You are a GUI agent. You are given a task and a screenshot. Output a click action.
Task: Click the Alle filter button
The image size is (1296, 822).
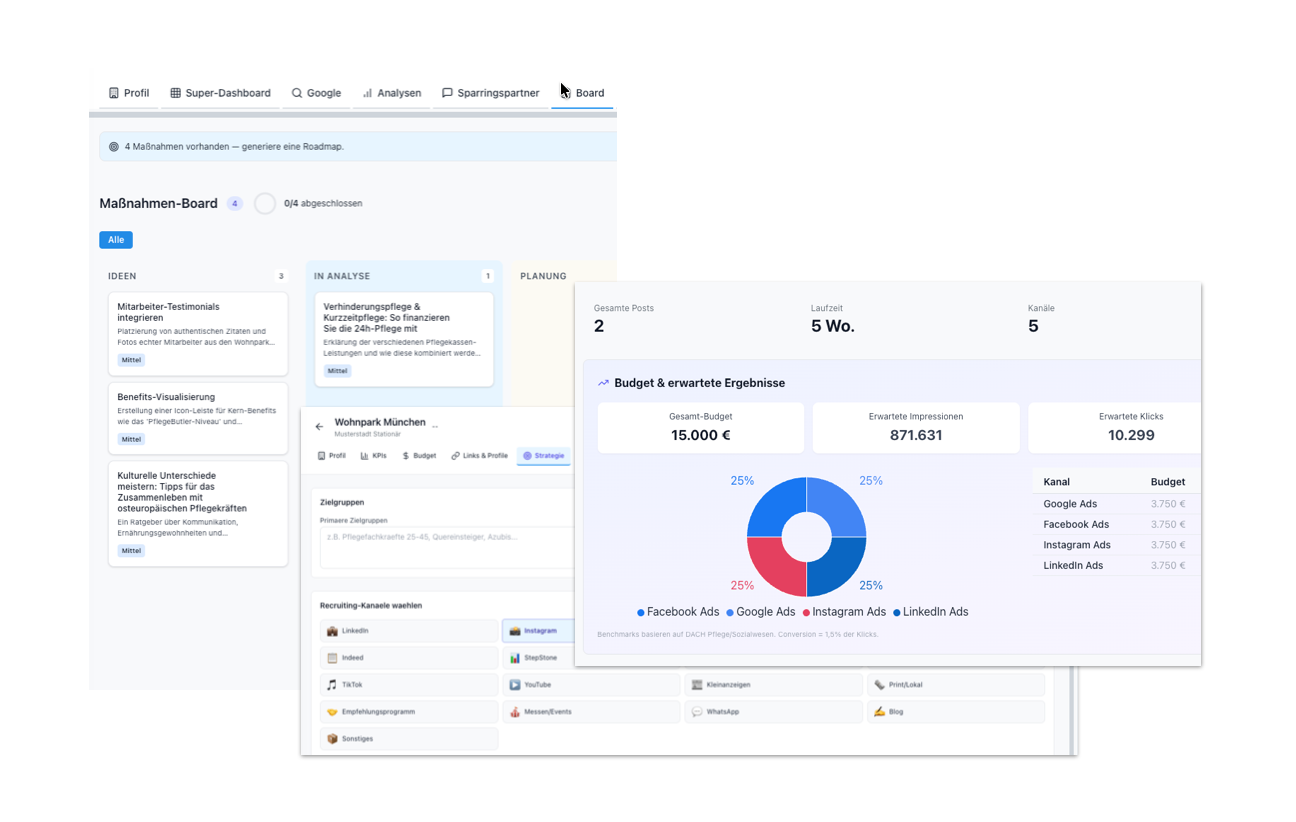click(x=116, y=240)
